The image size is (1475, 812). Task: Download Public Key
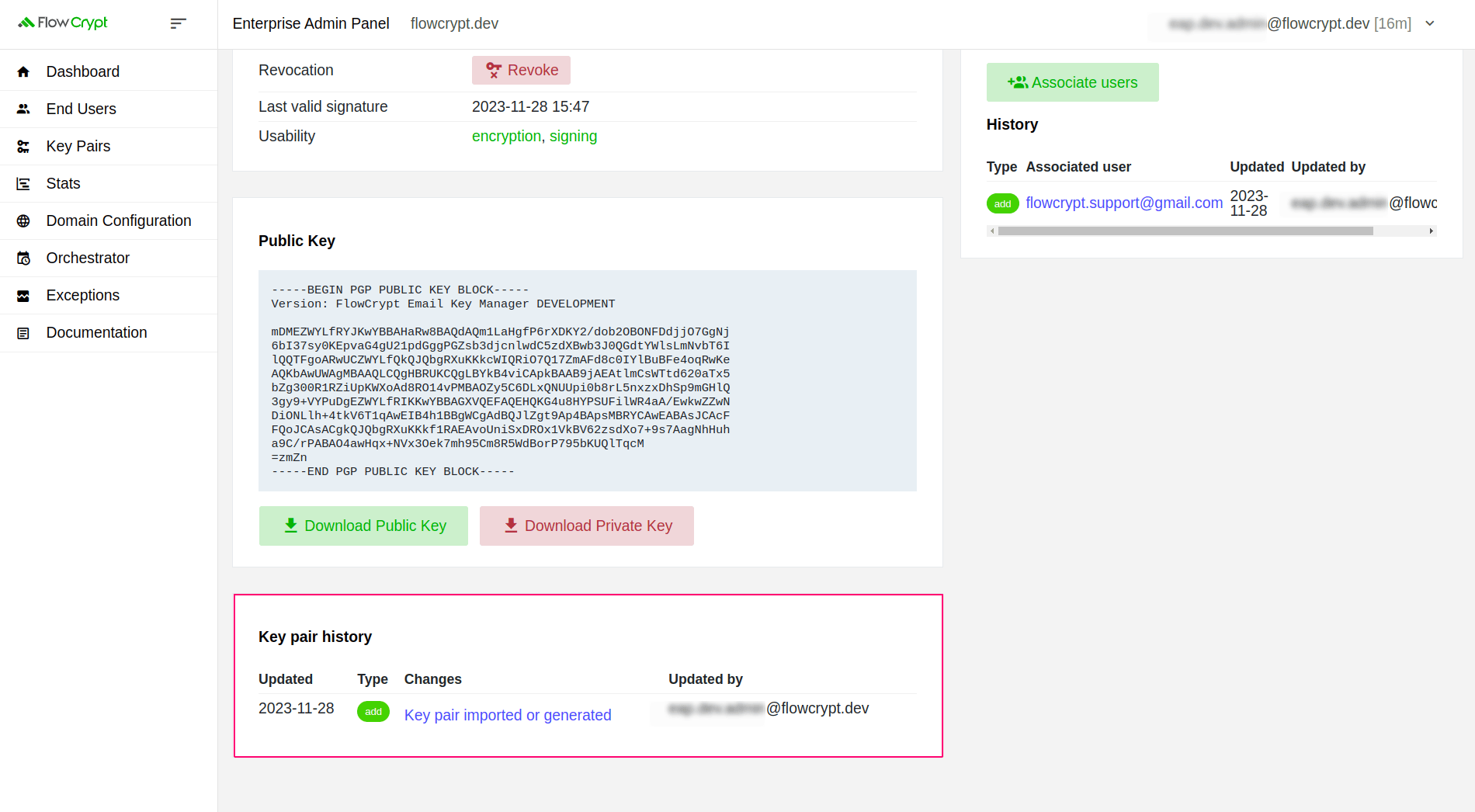363,526
